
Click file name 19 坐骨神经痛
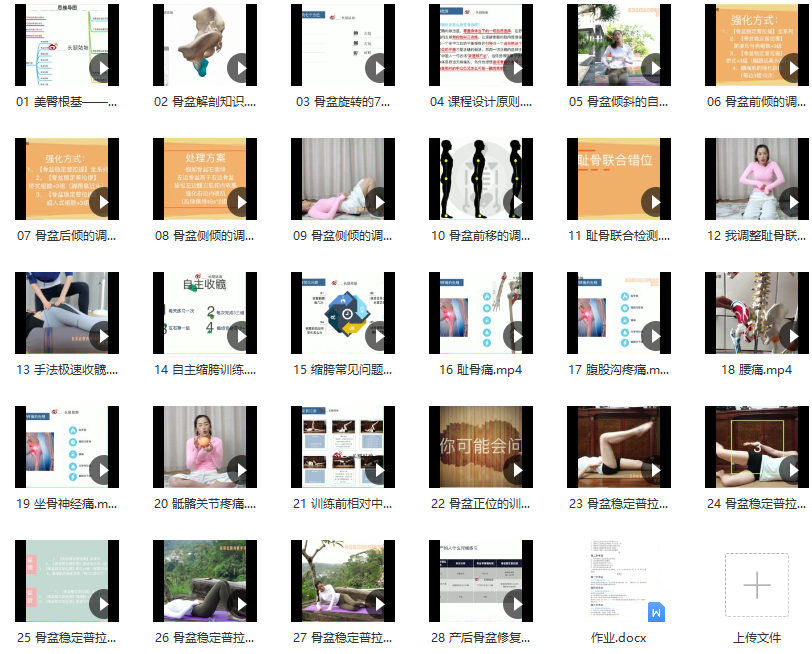(67, 504)
